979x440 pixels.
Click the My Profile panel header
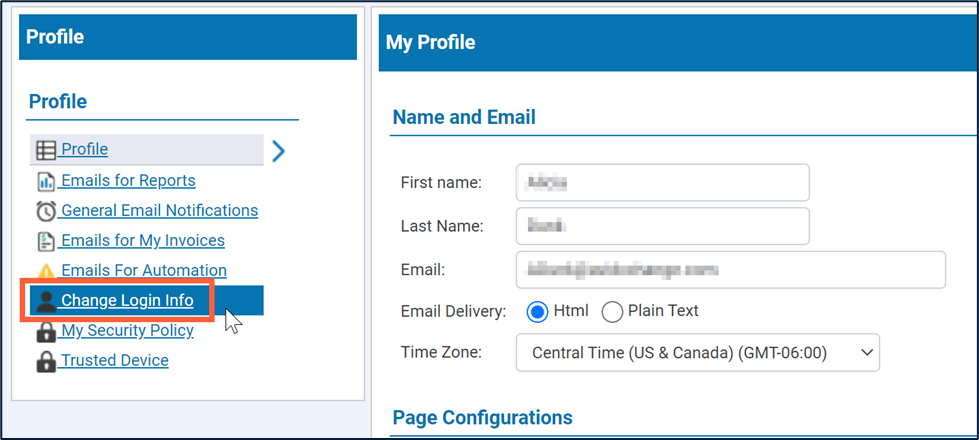click(679, 43)
